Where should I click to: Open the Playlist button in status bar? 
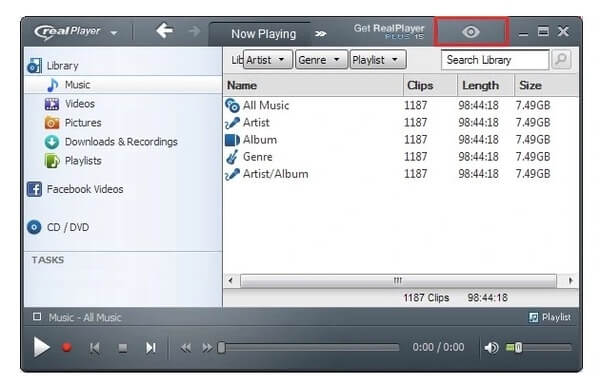pyautogui.click(x=549, y=317)
